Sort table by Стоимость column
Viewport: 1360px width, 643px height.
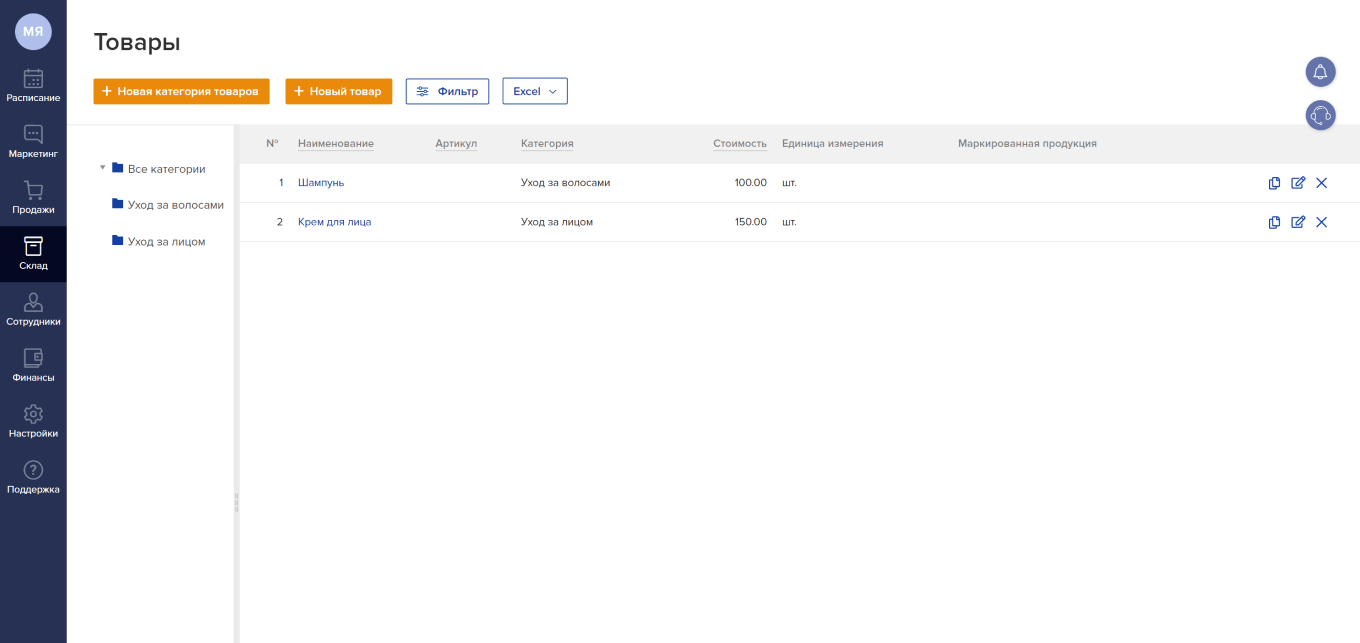click(x=739, y=144)
